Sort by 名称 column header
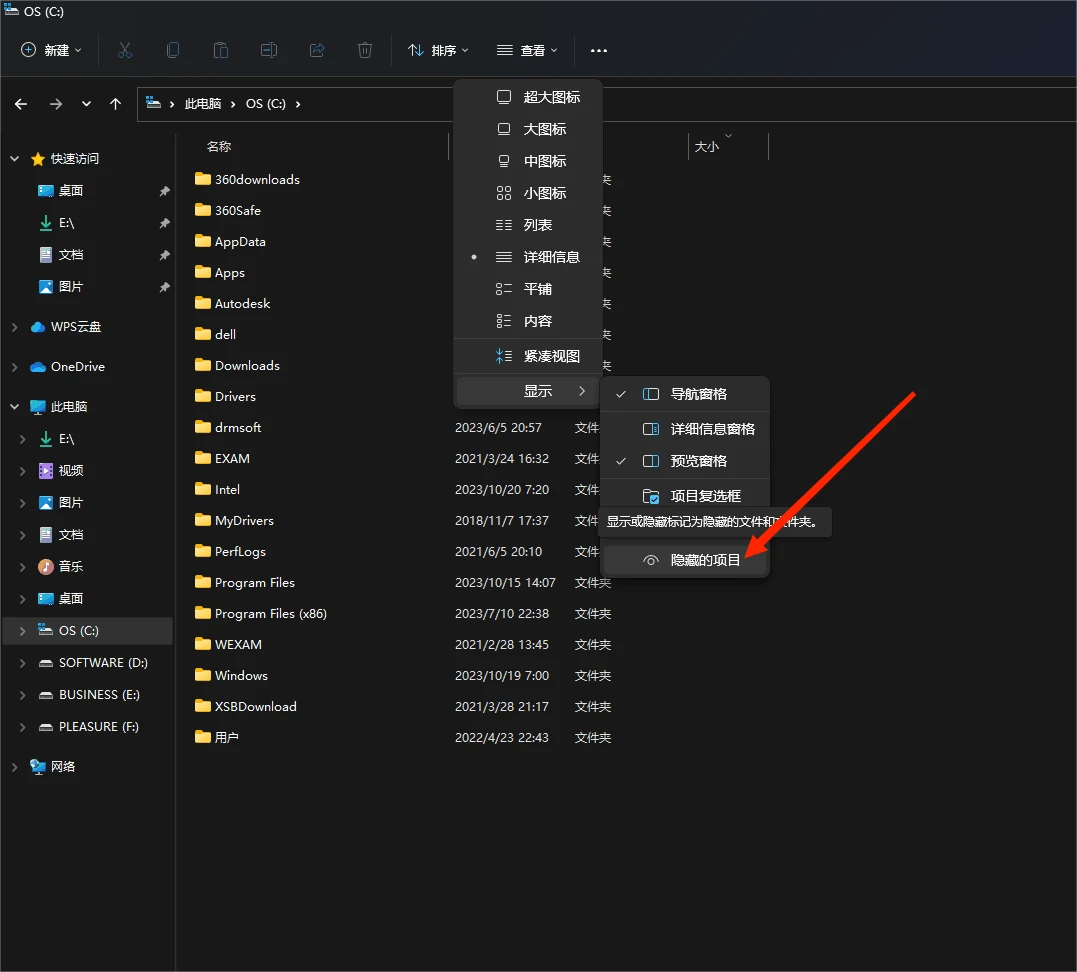Image resolution: width=1077 pixels, height=972 pixels. pyautogui.click(x=219, y=146)
